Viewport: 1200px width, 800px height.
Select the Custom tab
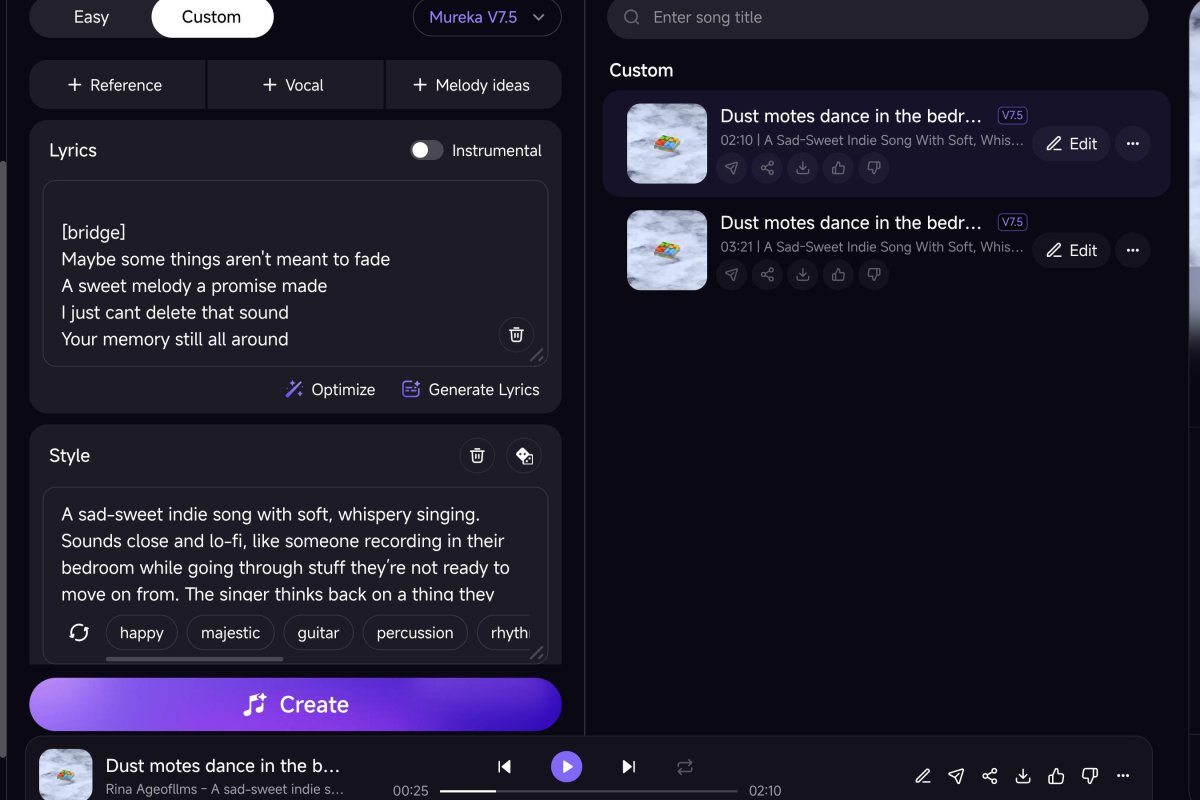click(212, 17)
